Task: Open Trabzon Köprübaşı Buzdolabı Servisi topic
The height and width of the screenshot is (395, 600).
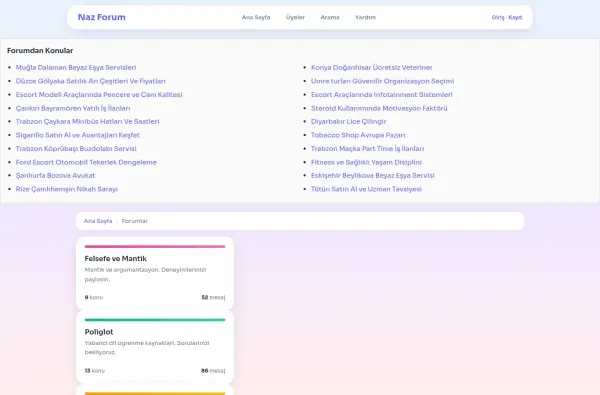Action: tap(76, 149)
